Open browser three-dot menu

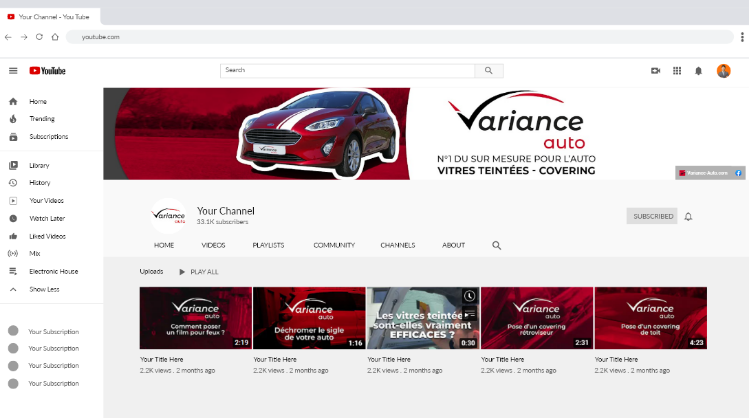pyautogui.click(x=741, y=37)
